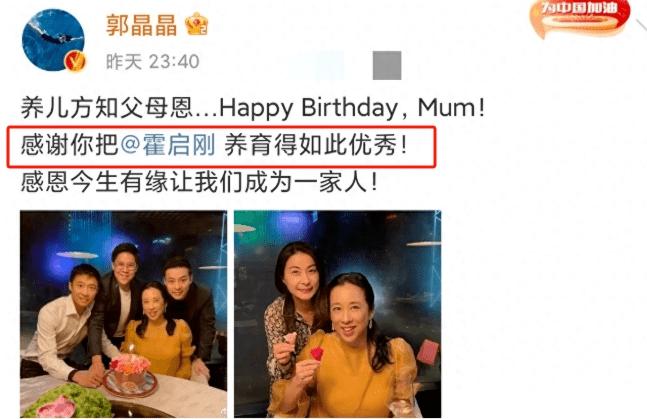
Task: Open the left photo with birthday cake
Action: (123, 314)
